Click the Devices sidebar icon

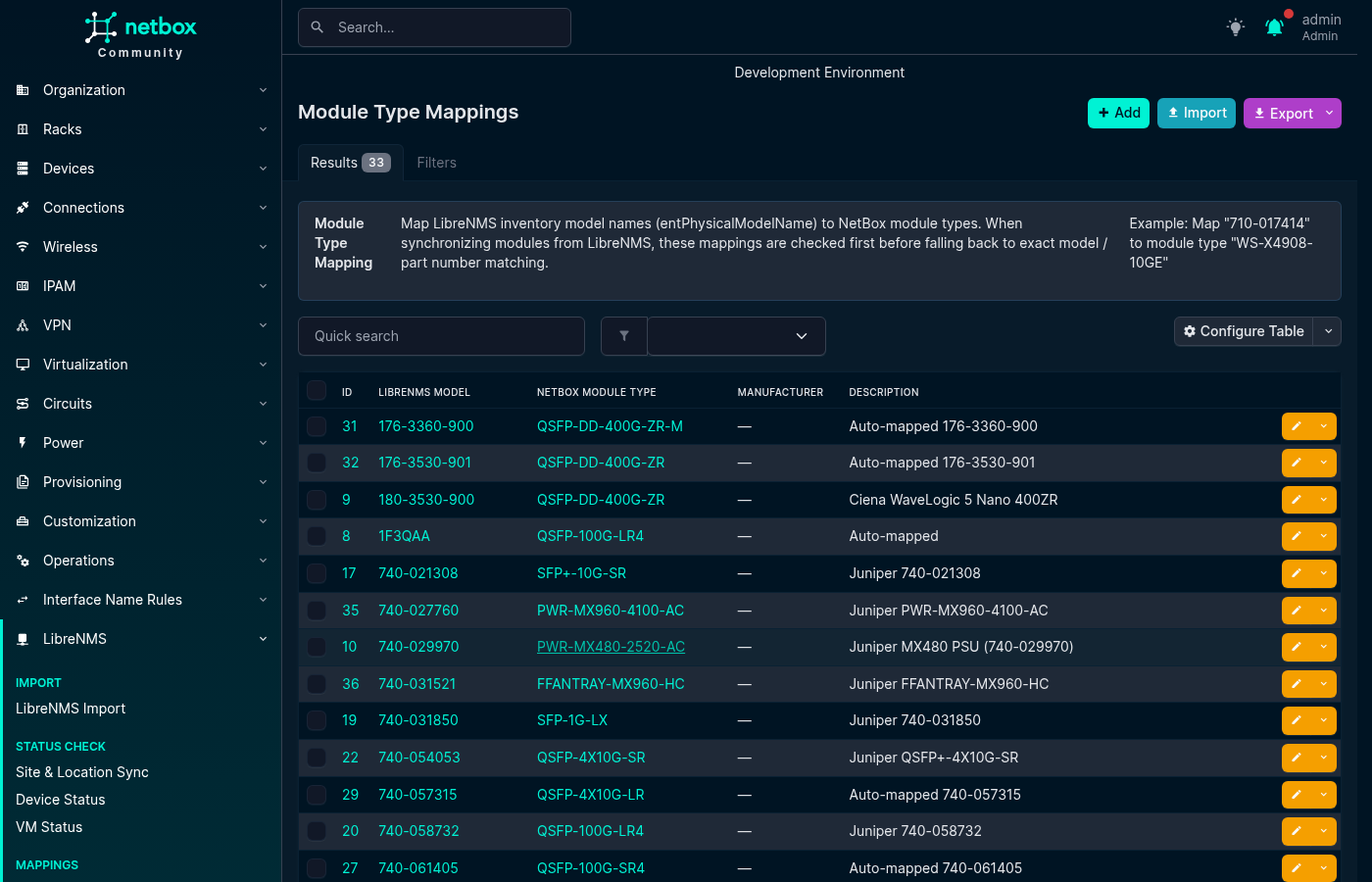click(x=23, y=169)
